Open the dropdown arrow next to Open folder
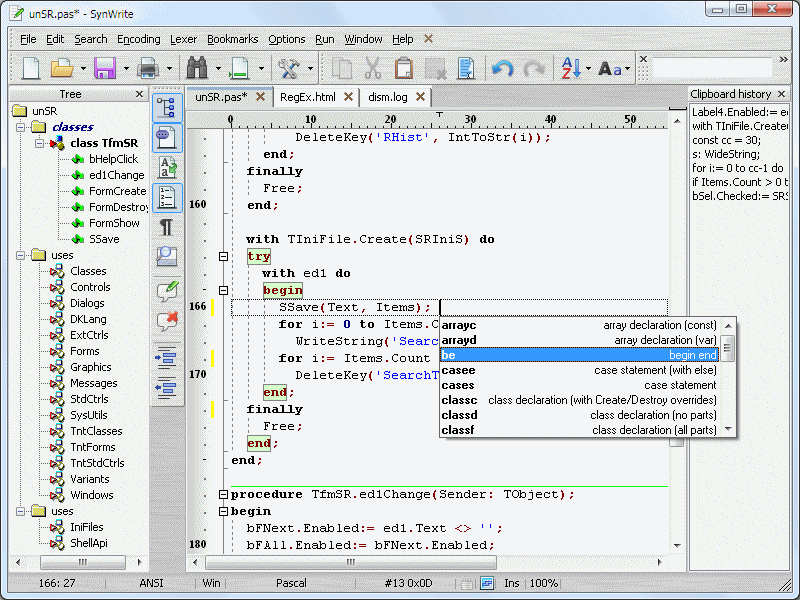800x600 pixels. coord(82,69)
